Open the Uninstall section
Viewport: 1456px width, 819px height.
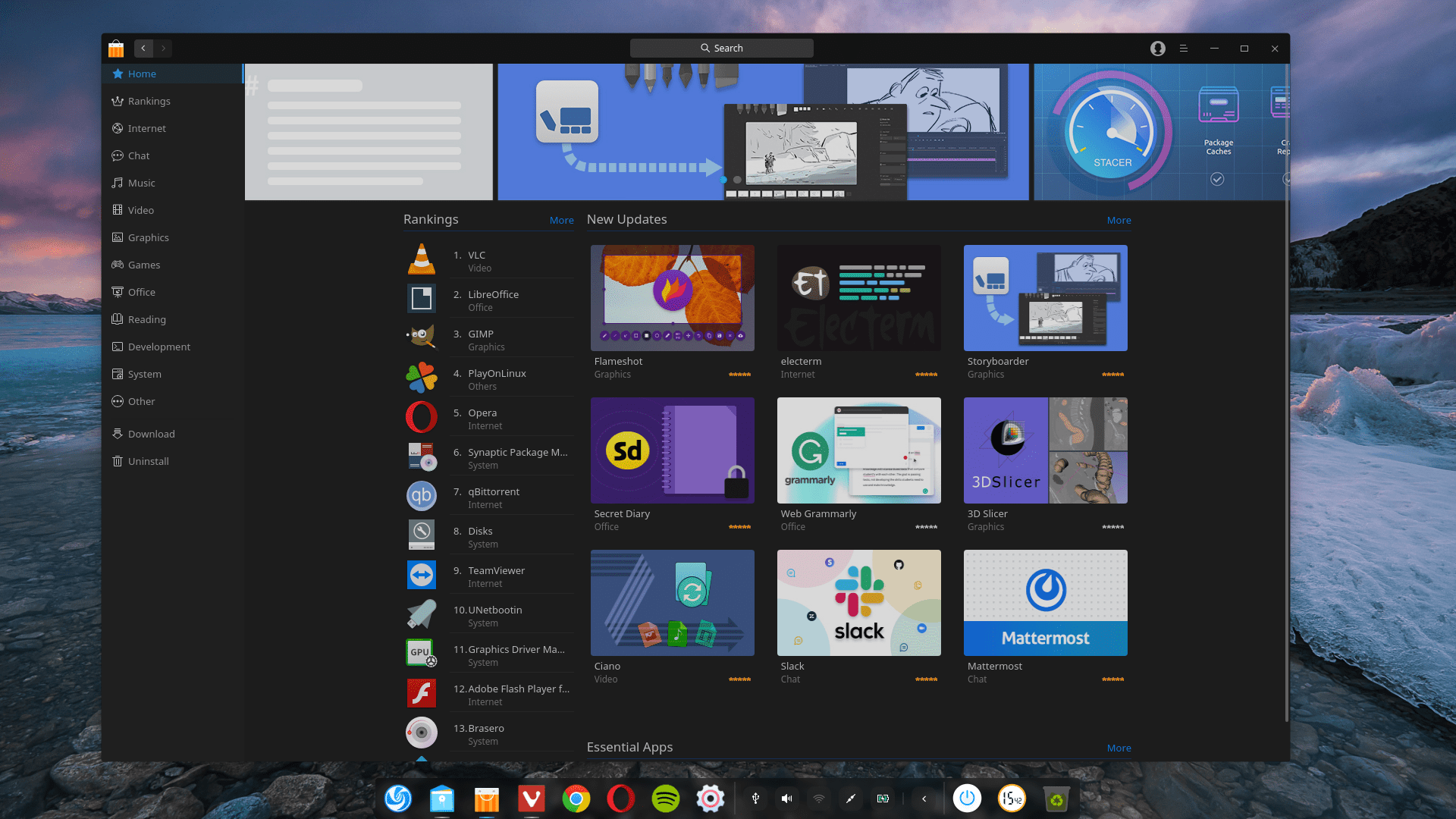pos(149,461)
